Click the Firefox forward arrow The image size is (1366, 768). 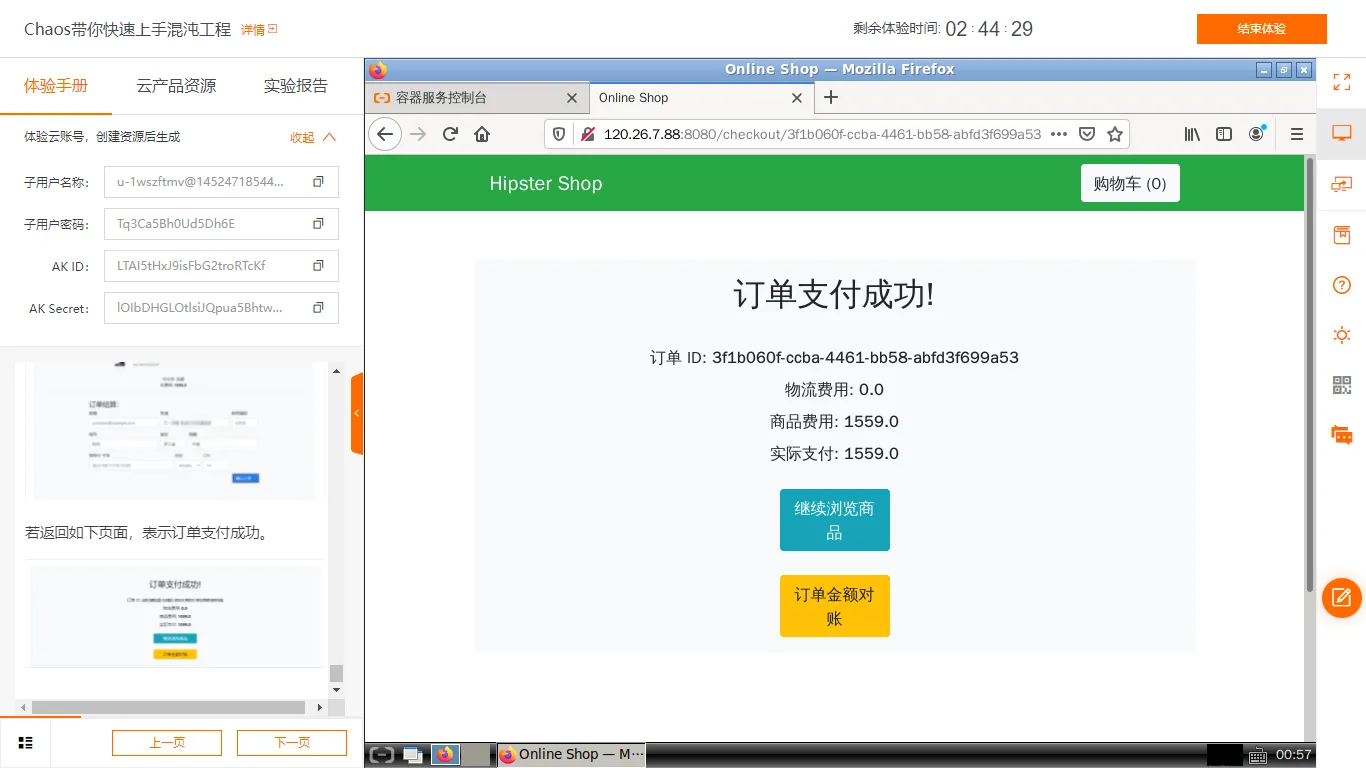point(418,134)
